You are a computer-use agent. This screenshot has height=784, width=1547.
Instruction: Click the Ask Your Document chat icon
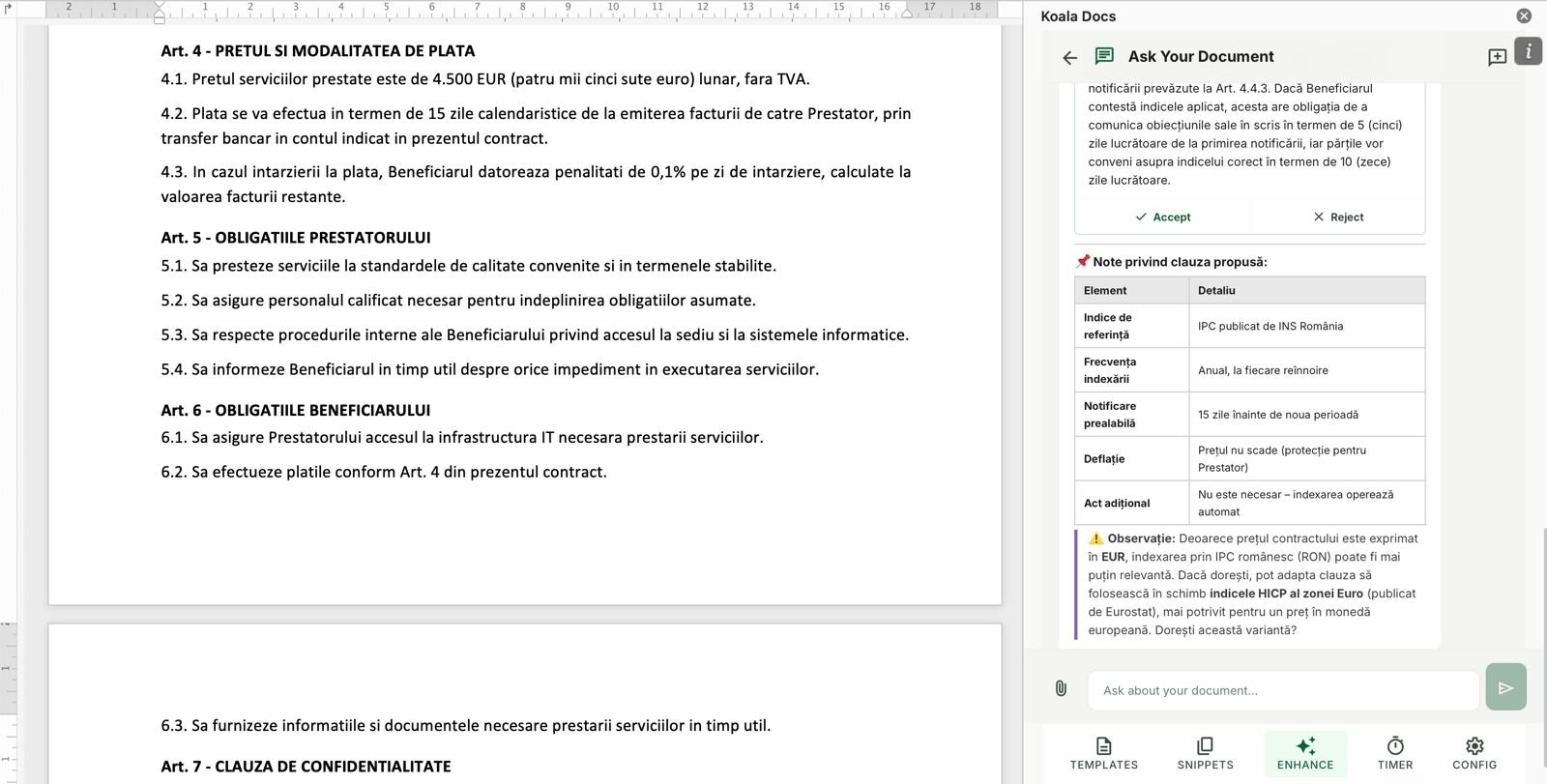[1104, 56]
